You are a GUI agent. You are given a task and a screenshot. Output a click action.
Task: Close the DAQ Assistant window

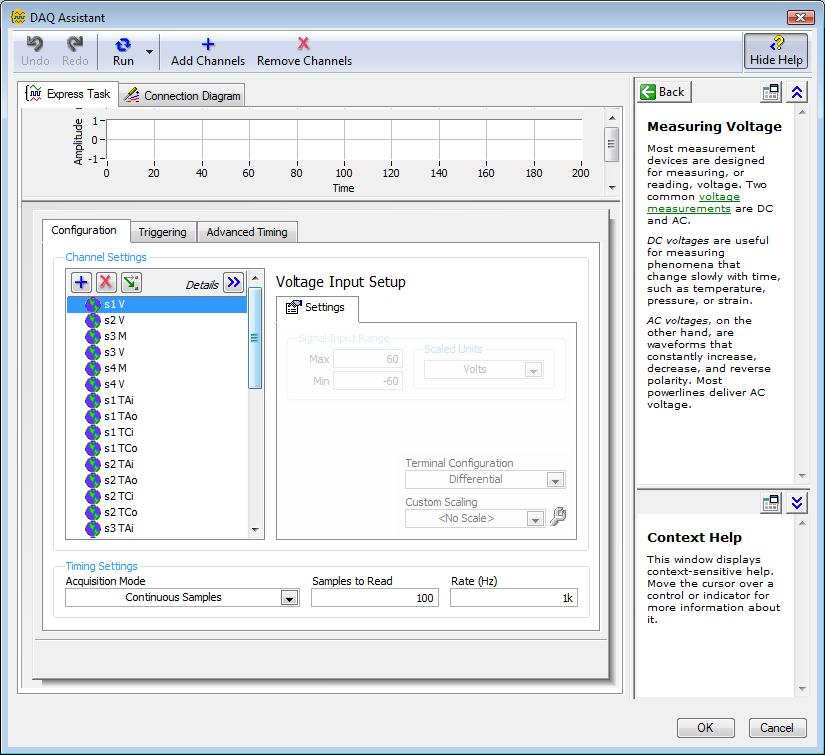coord(800,17)
